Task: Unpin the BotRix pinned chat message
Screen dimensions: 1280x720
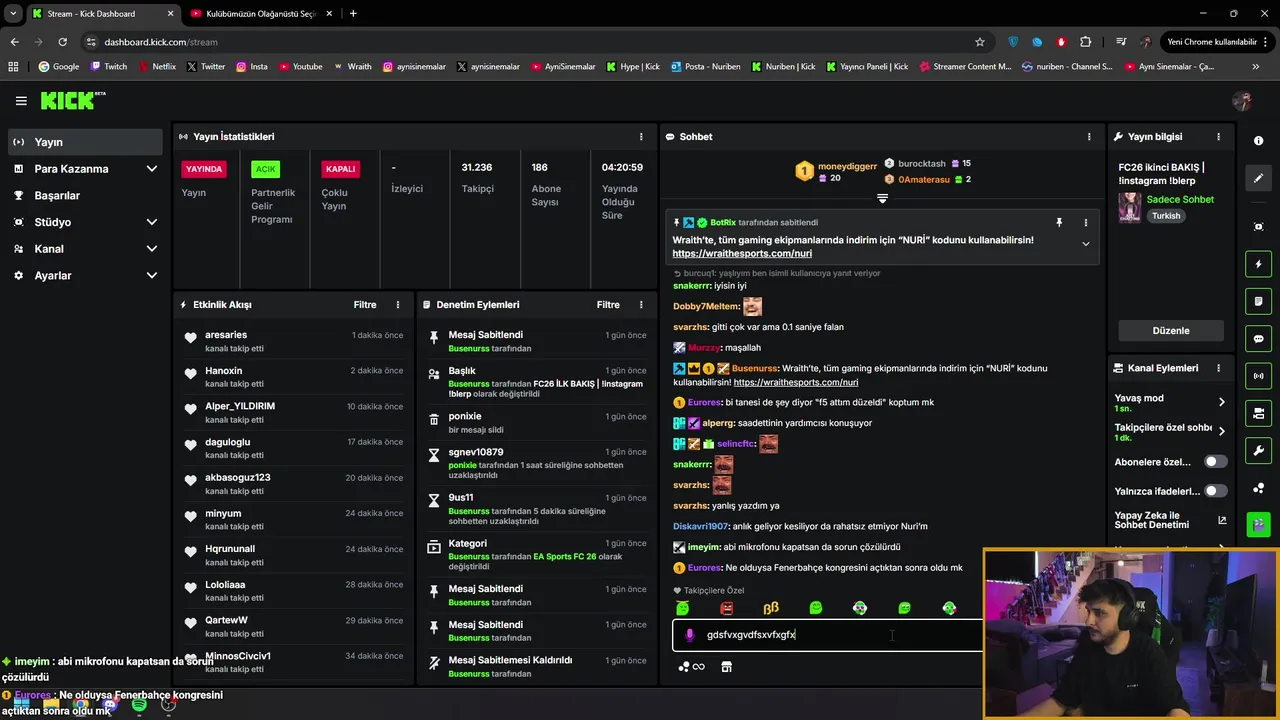Action: [x=1059, y=223]
